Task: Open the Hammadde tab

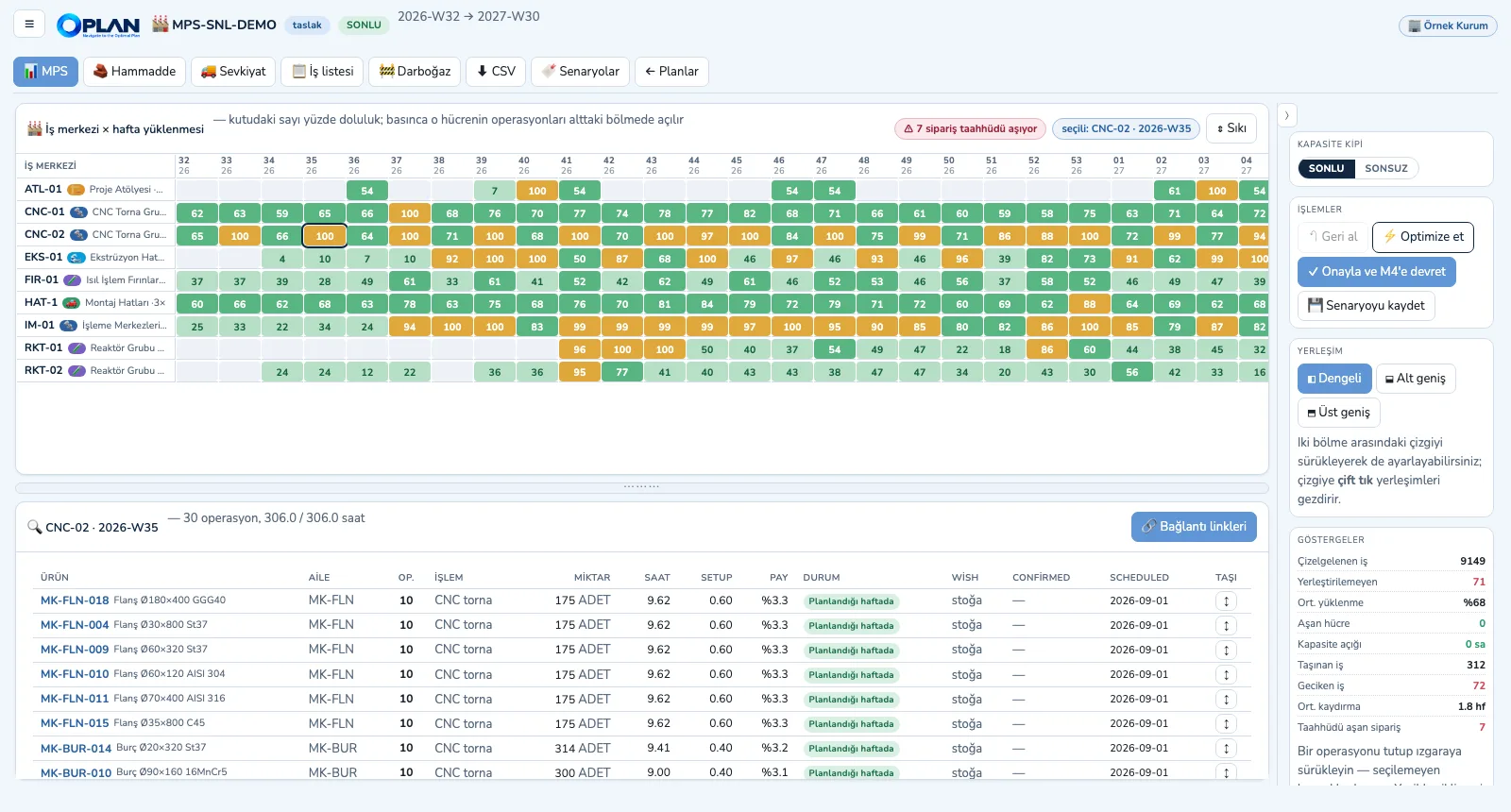Action: pyautogui.click(x=134, y=72)
